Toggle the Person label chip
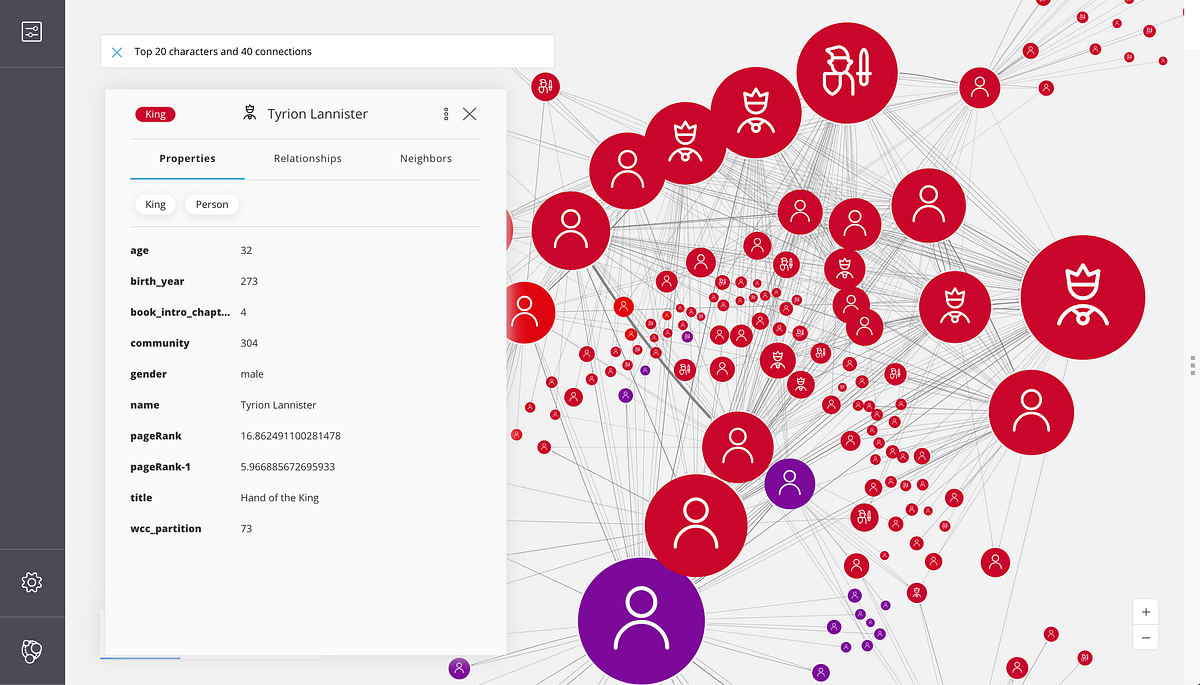1200x685 pixels. [x=211, y=204]
